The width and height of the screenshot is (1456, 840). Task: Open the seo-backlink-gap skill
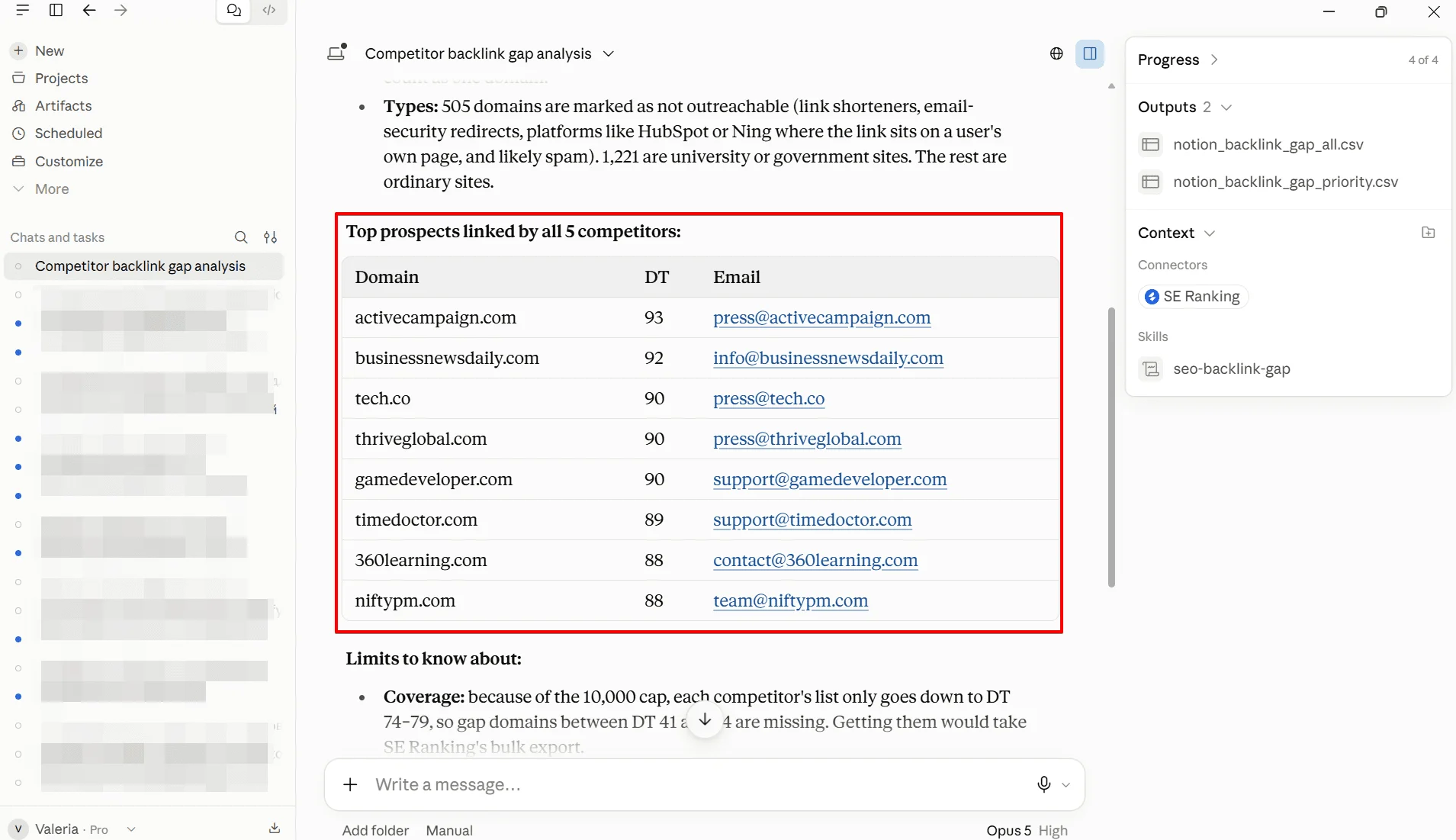1215,369
